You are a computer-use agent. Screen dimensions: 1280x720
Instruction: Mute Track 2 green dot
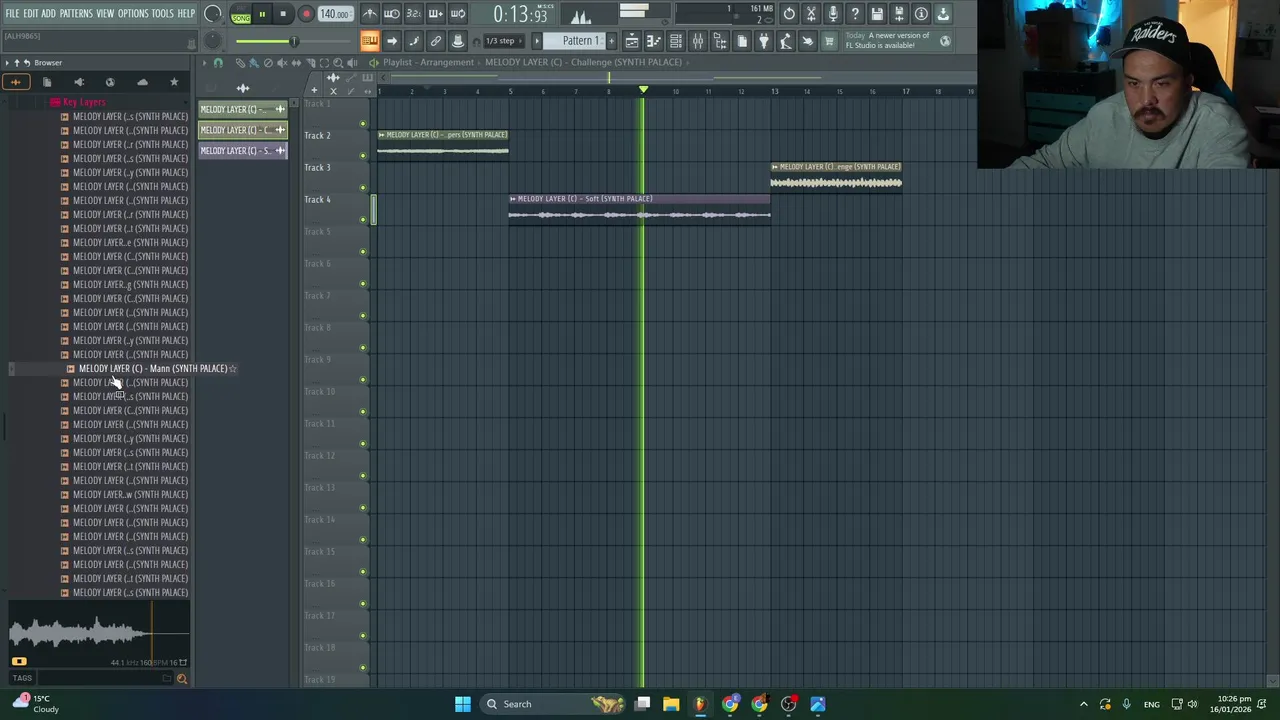(363, 156)
